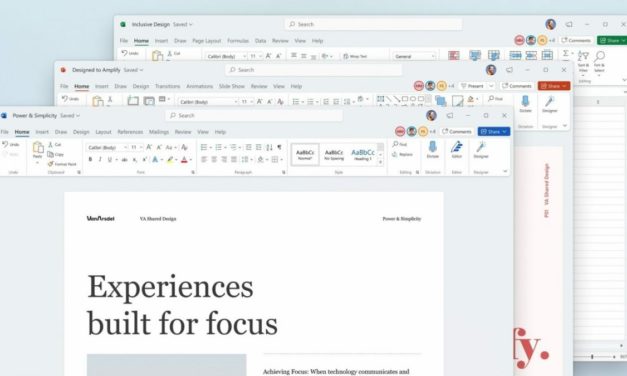Clear all formatting in the Word ribbon
This screenshot has height=376, width=627.
(184, 148)
